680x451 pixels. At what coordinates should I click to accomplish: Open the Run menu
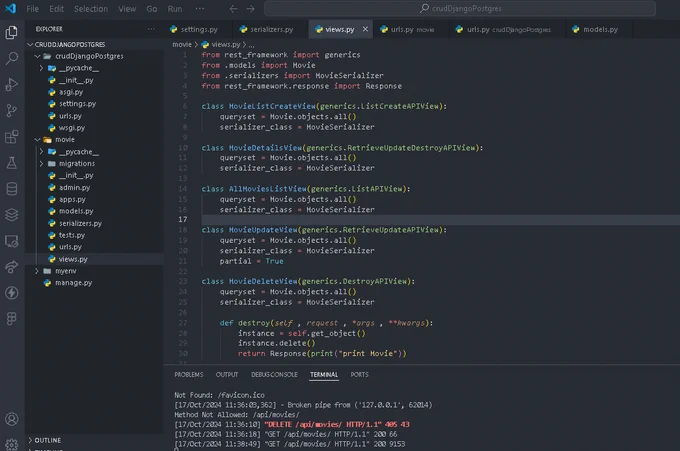(175, 9)
